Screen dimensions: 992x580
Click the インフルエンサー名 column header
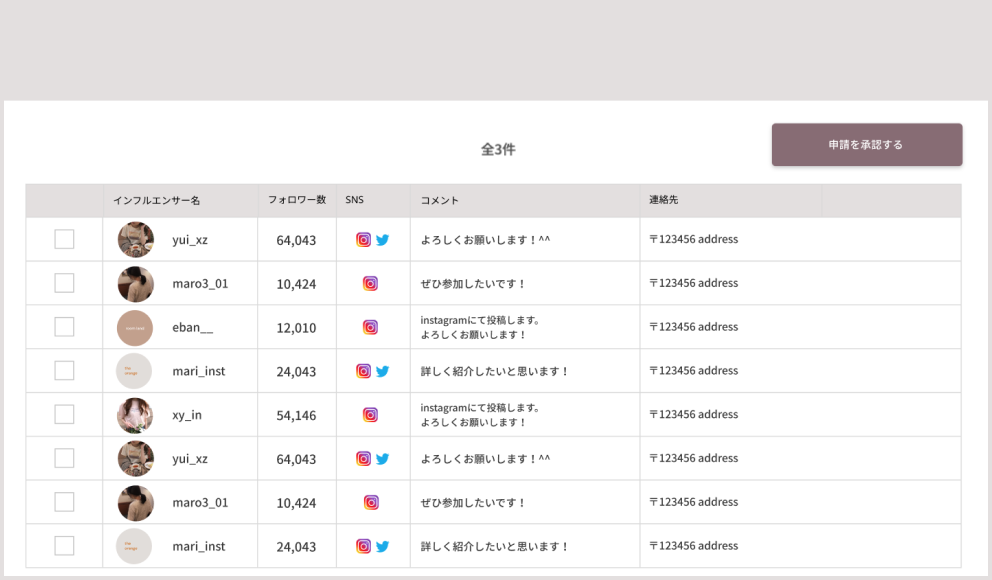click(x=157, y=200)
